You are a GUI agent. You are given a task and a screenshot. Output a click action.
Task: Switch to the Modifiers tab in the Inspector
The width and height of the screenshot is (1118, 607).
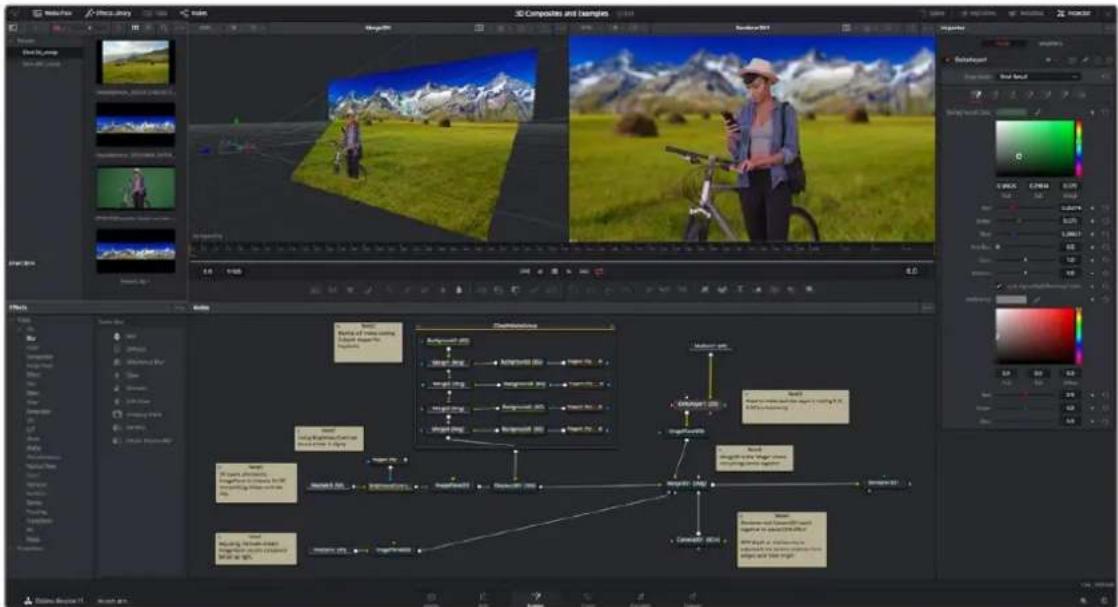(1050, 44)
